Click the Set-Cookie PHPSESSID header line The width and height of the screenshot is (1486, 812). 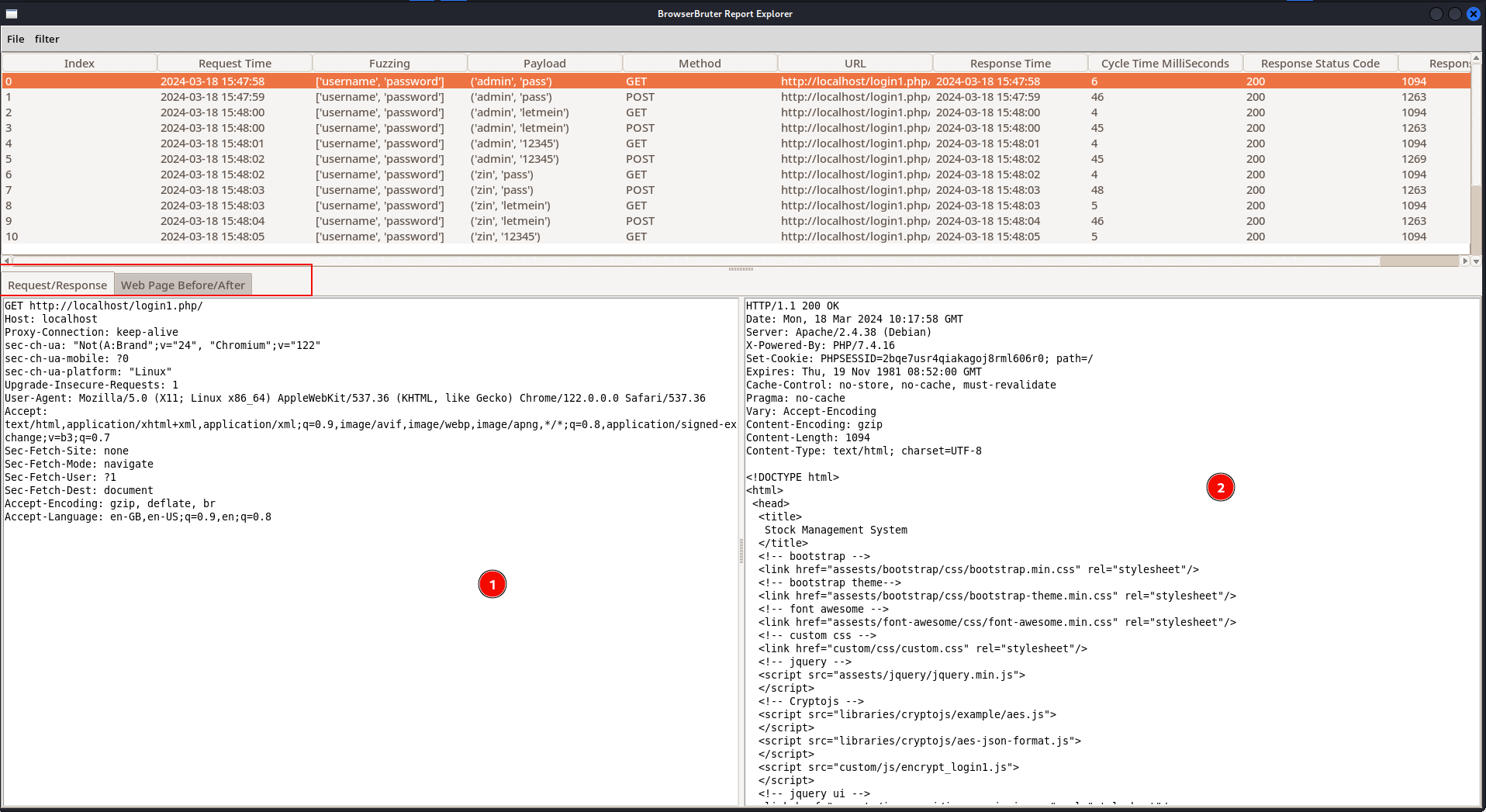coord(919,358)
